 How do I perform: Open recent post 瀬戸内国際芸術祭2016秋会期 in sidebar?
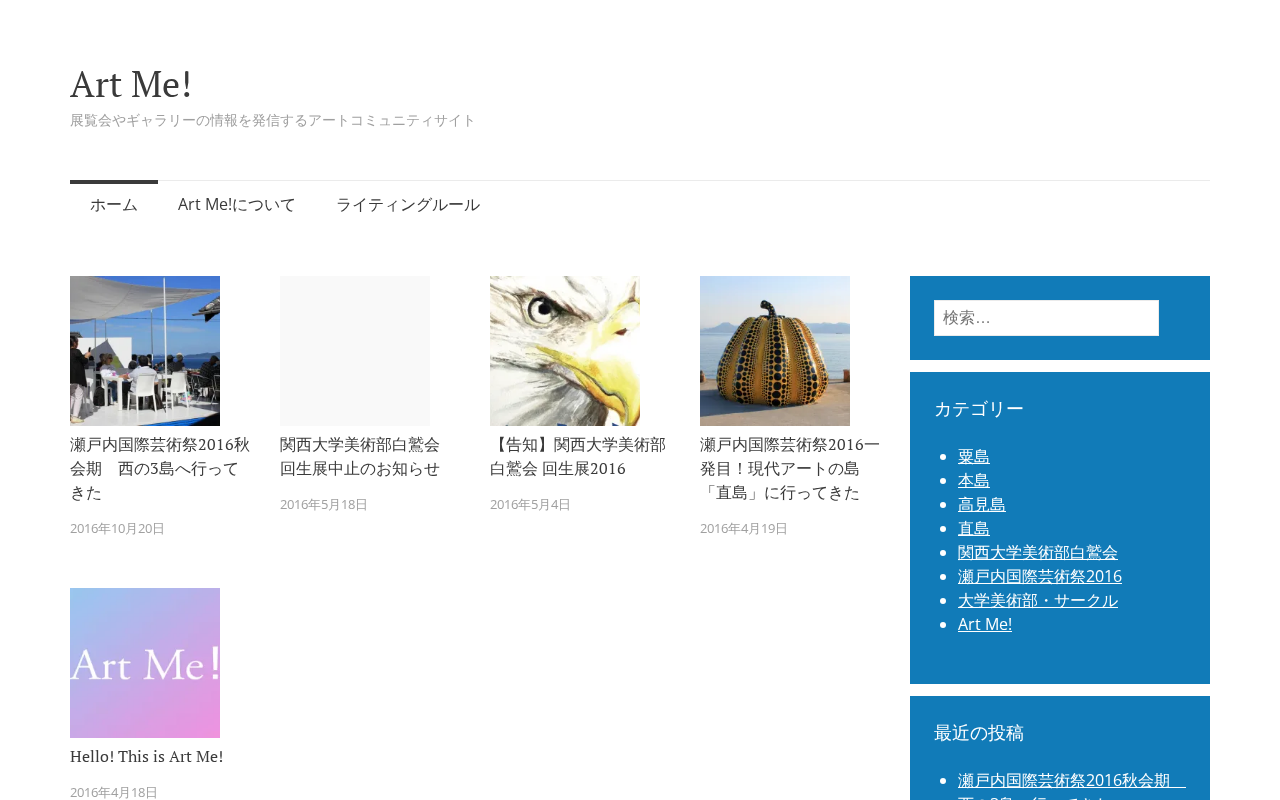click(1072, 786)
